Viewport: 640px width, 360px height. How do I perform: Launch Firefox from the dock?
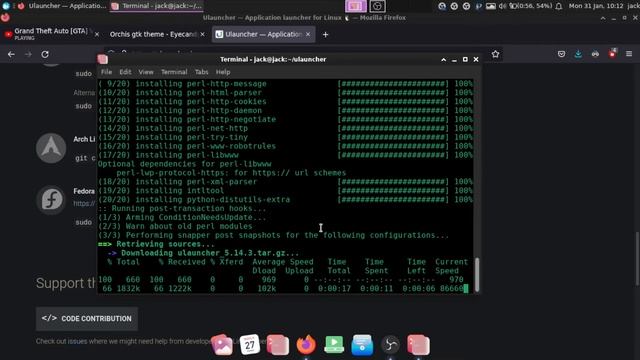(x=306, y=345)
